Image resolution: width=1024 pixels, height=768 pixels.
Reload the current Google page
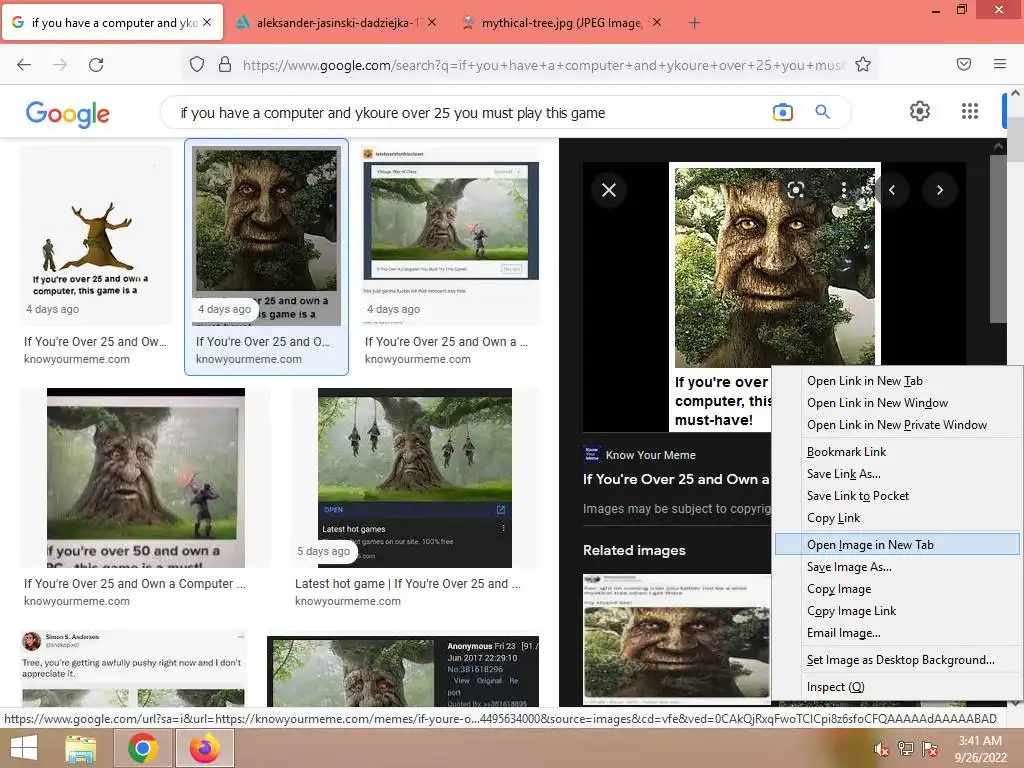click(x=96, y=65)
